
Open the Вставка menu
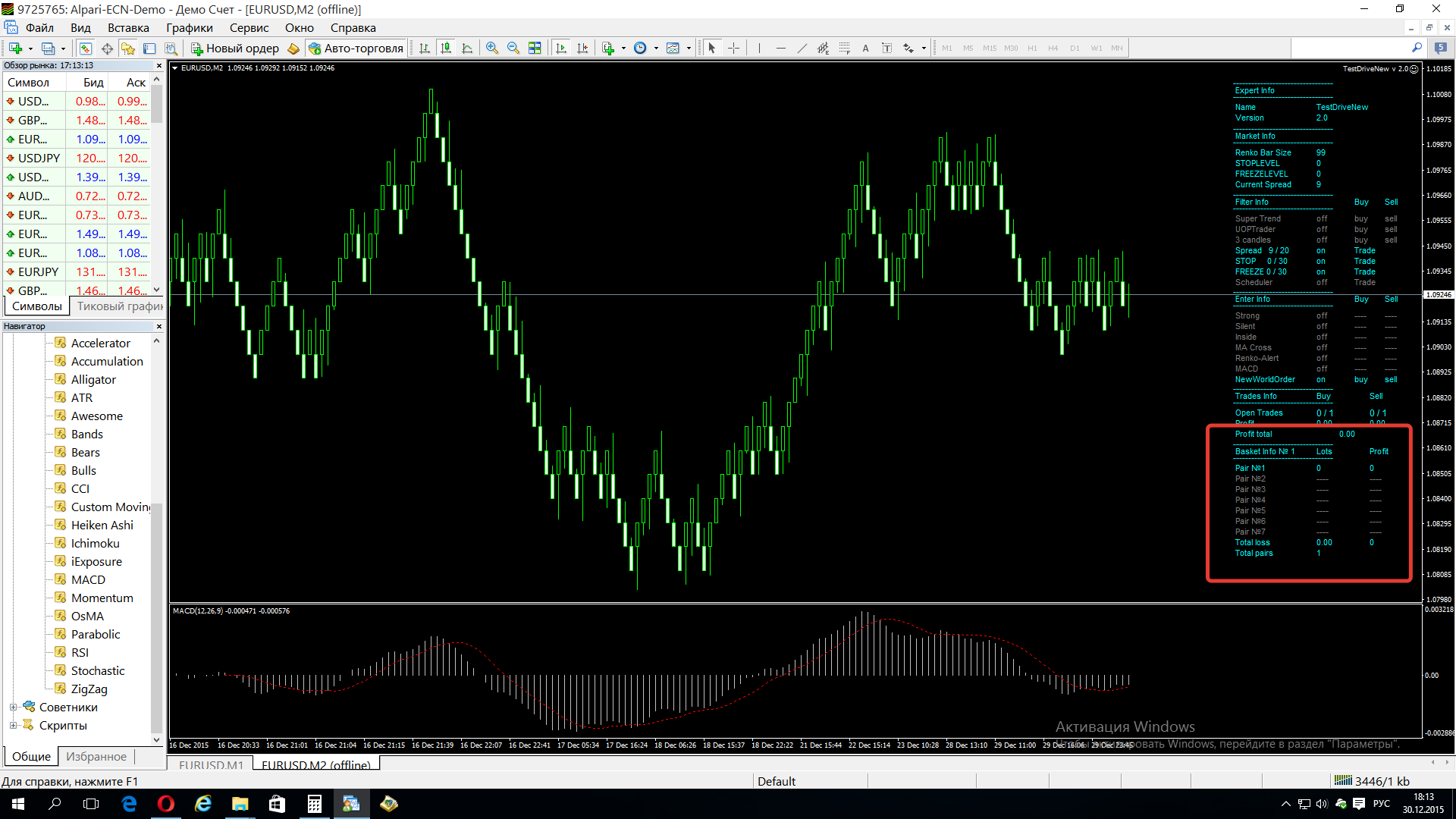(128, 28)
